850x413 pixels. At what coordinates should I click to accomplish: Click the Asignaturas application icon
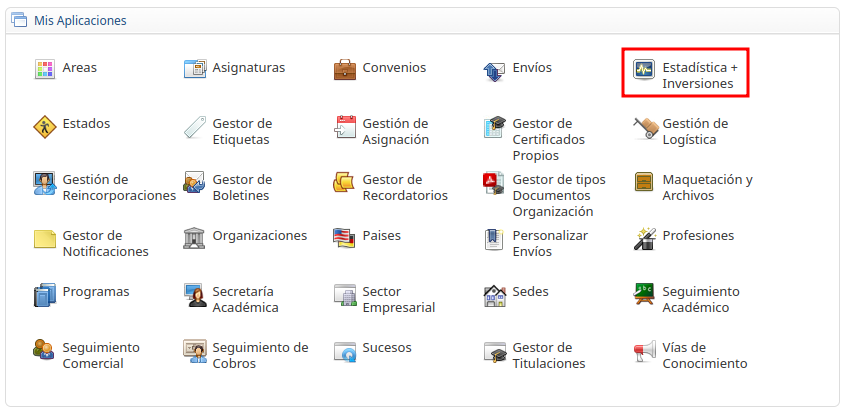coord(195,69)
